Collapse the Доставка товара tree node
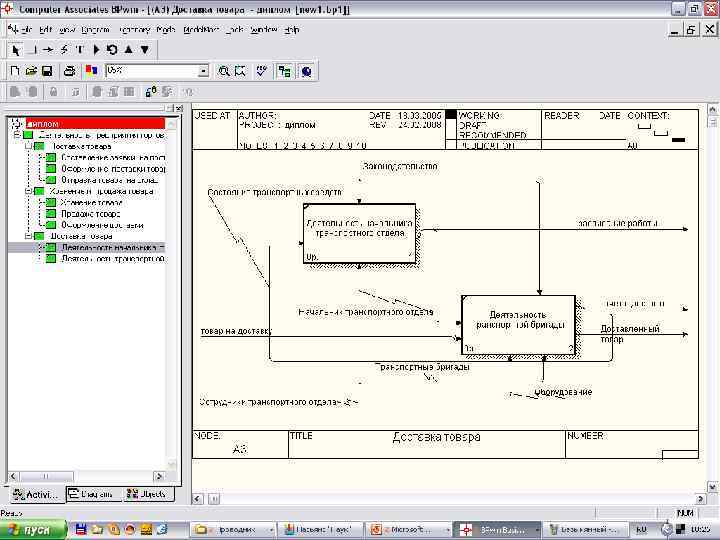The height and width of the screenshot is (540, 720). tap(30, 236)
